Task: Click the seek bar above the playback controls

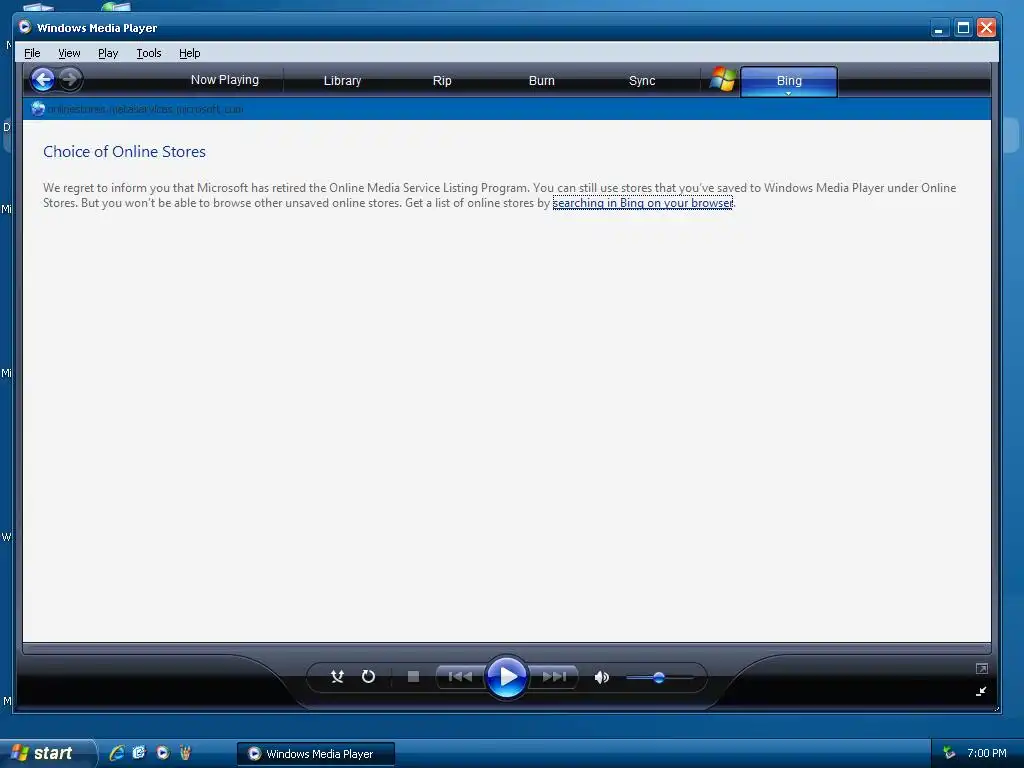Action: point(507,648)
